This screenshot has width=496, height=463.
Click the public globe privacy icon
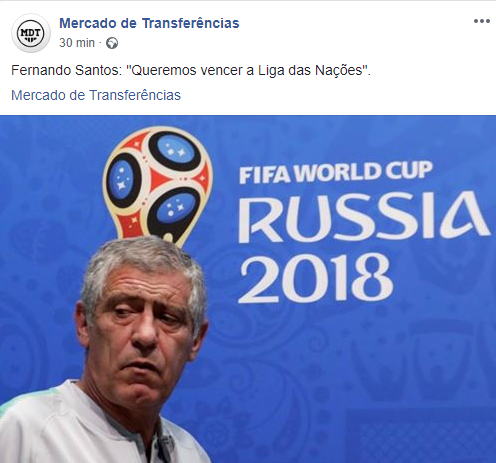[x=112, y=43]
